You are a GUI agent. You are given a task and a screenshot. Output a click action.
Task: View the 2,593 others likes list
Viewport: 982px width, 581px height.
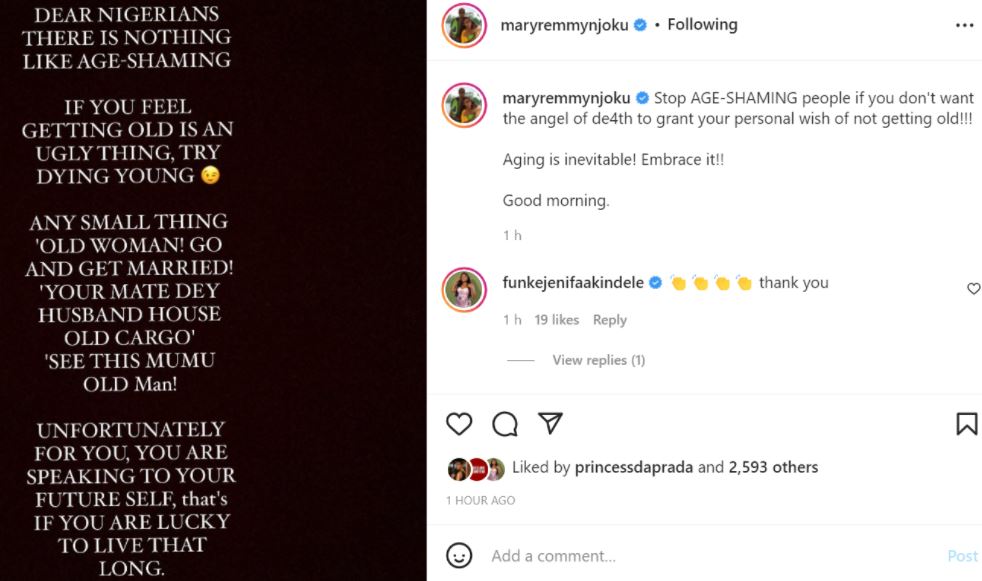773,467
